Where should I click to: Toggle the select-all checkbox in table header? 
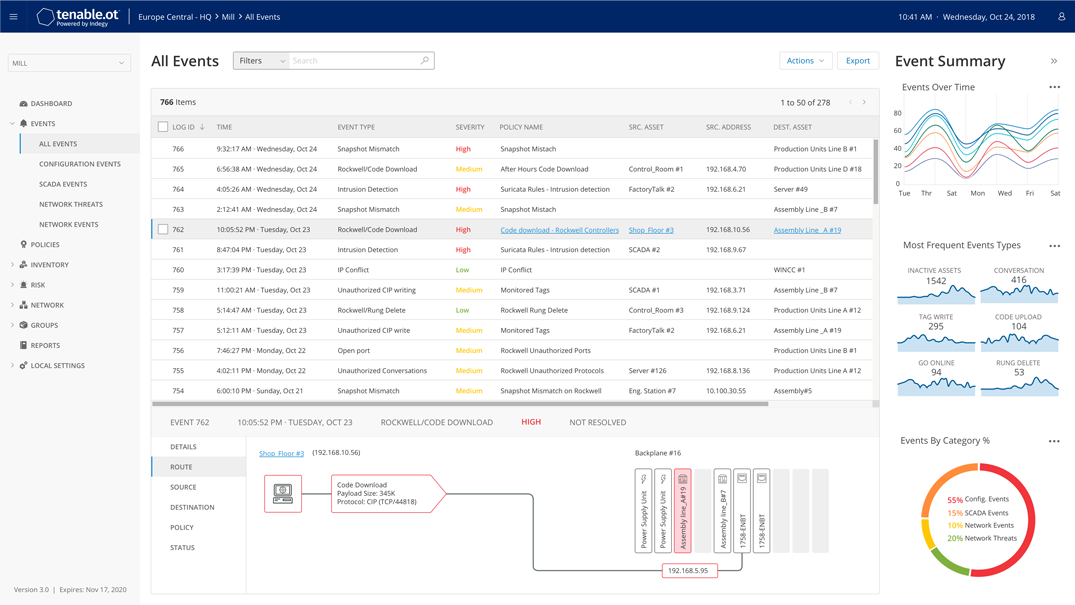click(162, 127)
